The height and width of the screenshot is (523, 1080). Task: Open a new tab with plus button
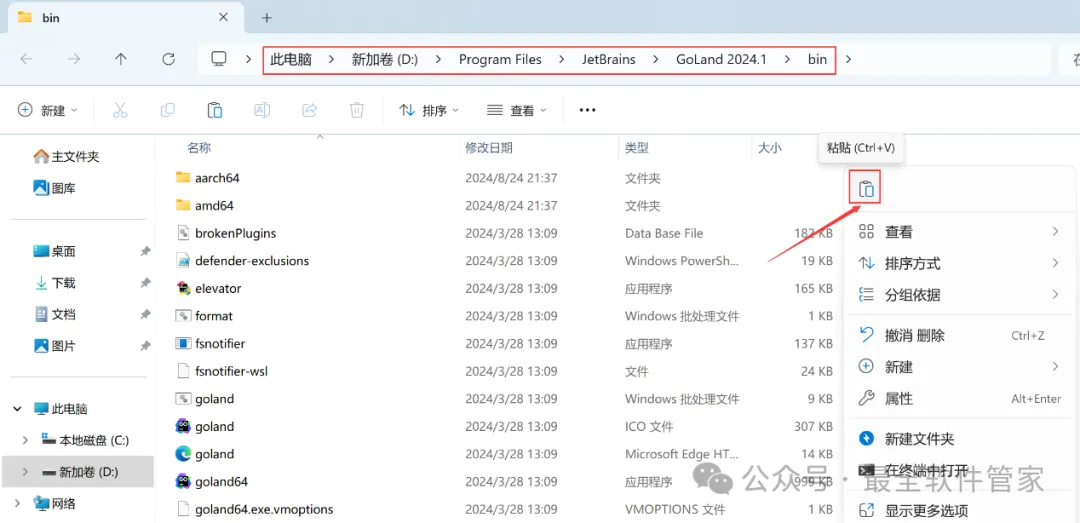[267, 18]
